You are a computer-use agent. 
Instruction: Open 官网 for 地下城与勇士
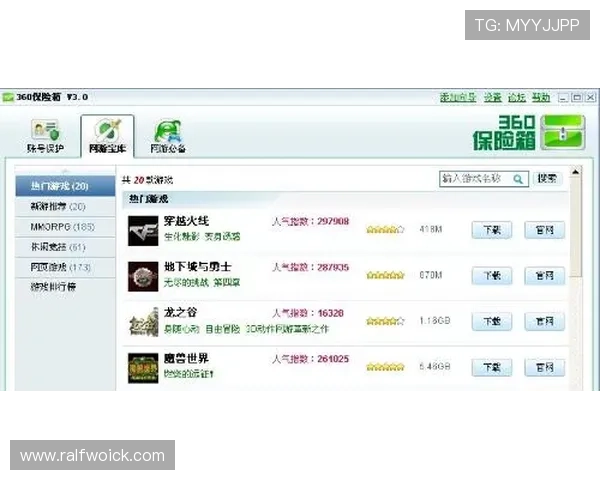pos(545,276)
